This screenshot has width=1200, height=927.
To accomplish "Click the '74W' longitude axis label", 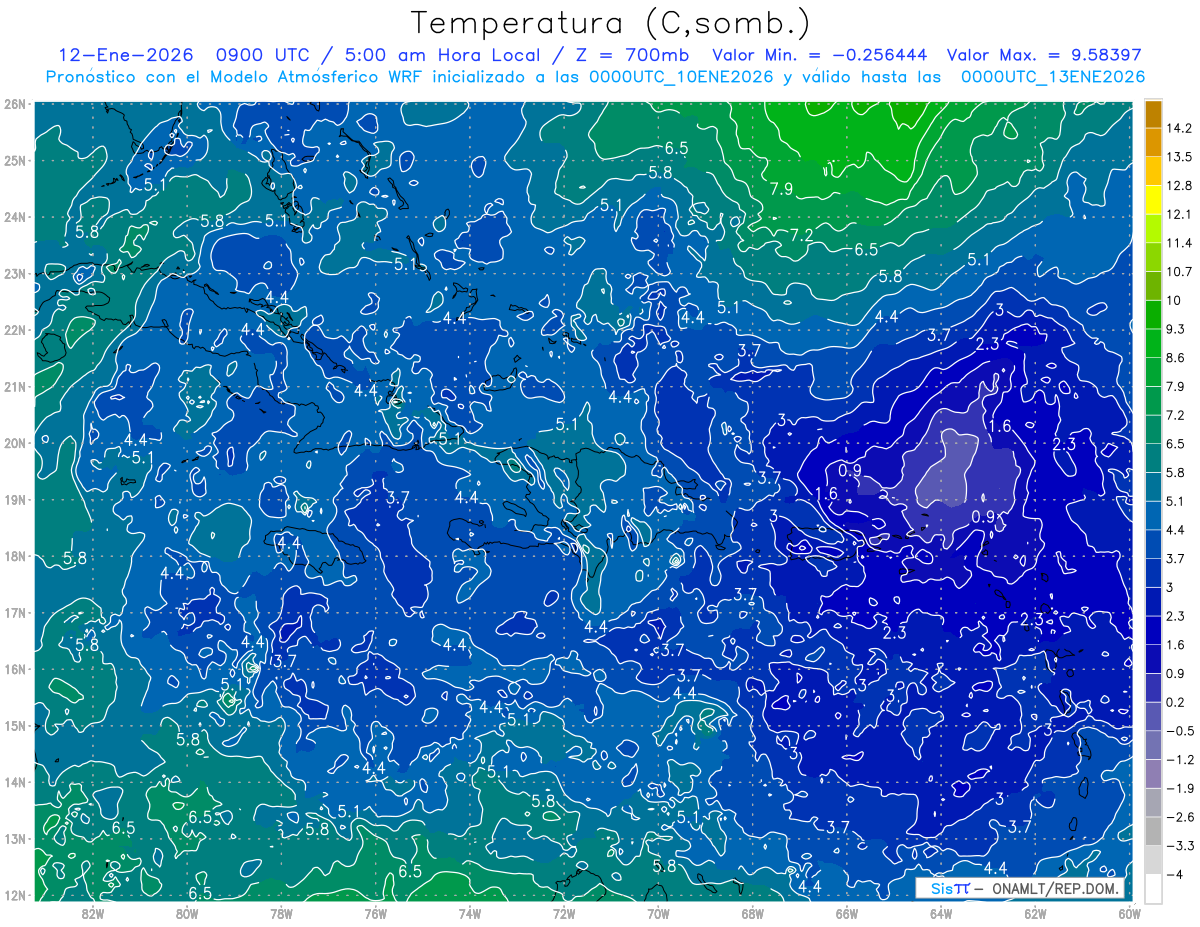I will click(x=469, y=913).
